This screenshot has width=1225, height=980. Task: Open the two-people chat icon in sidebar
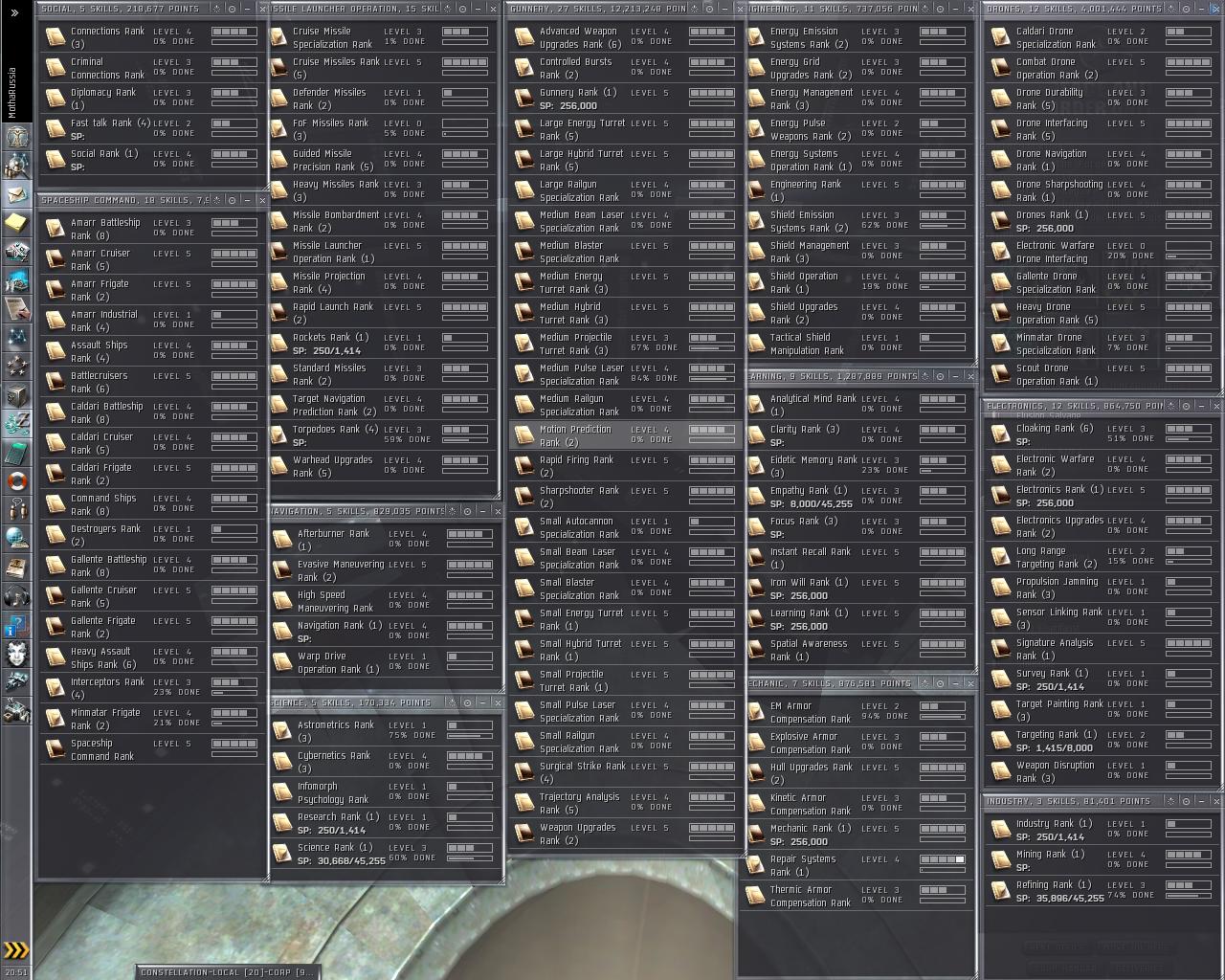16,509
